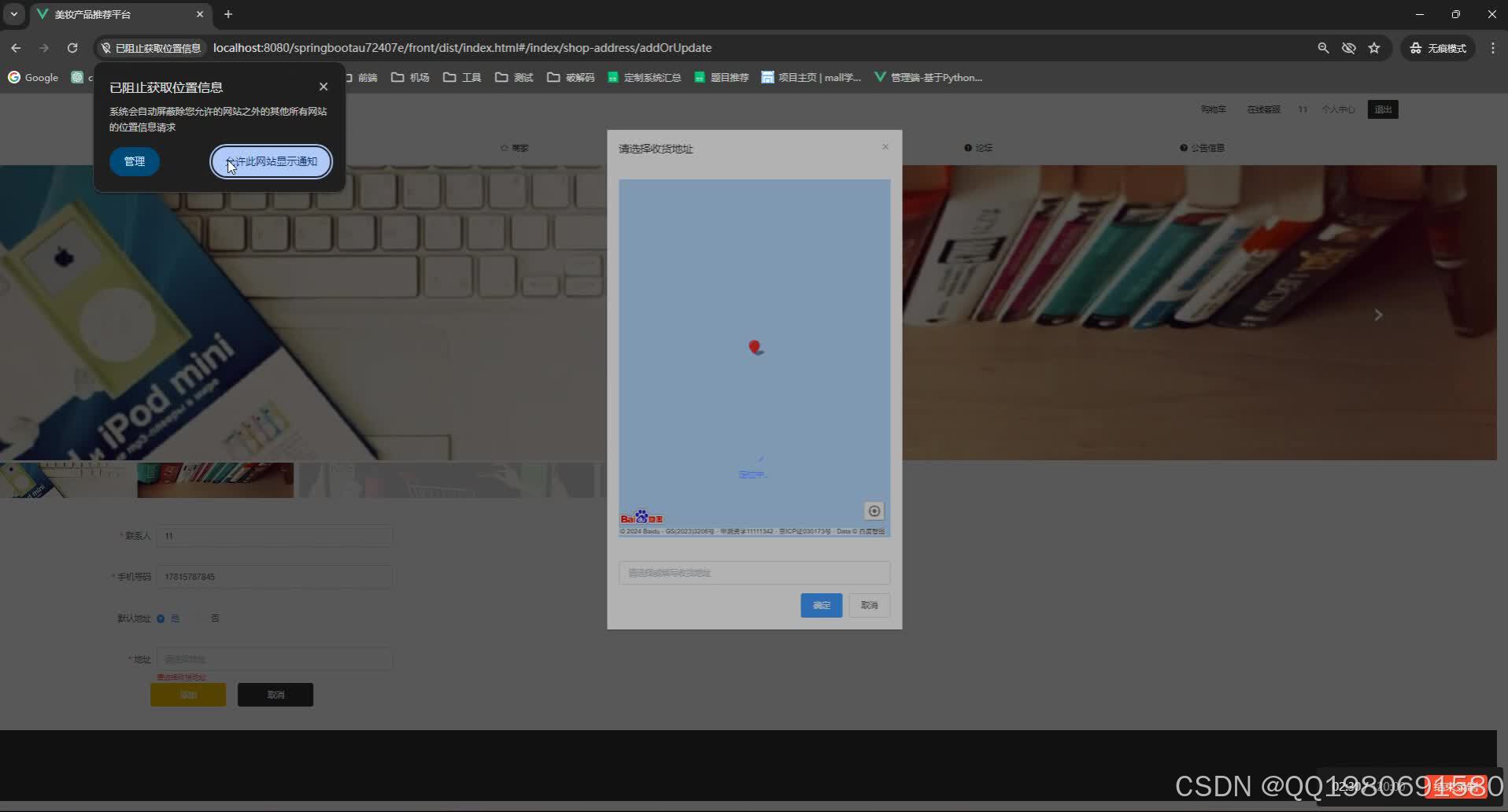The image size is (1508, 812).
Task: Confirm address with blue 确定 button
Action: 822,605
